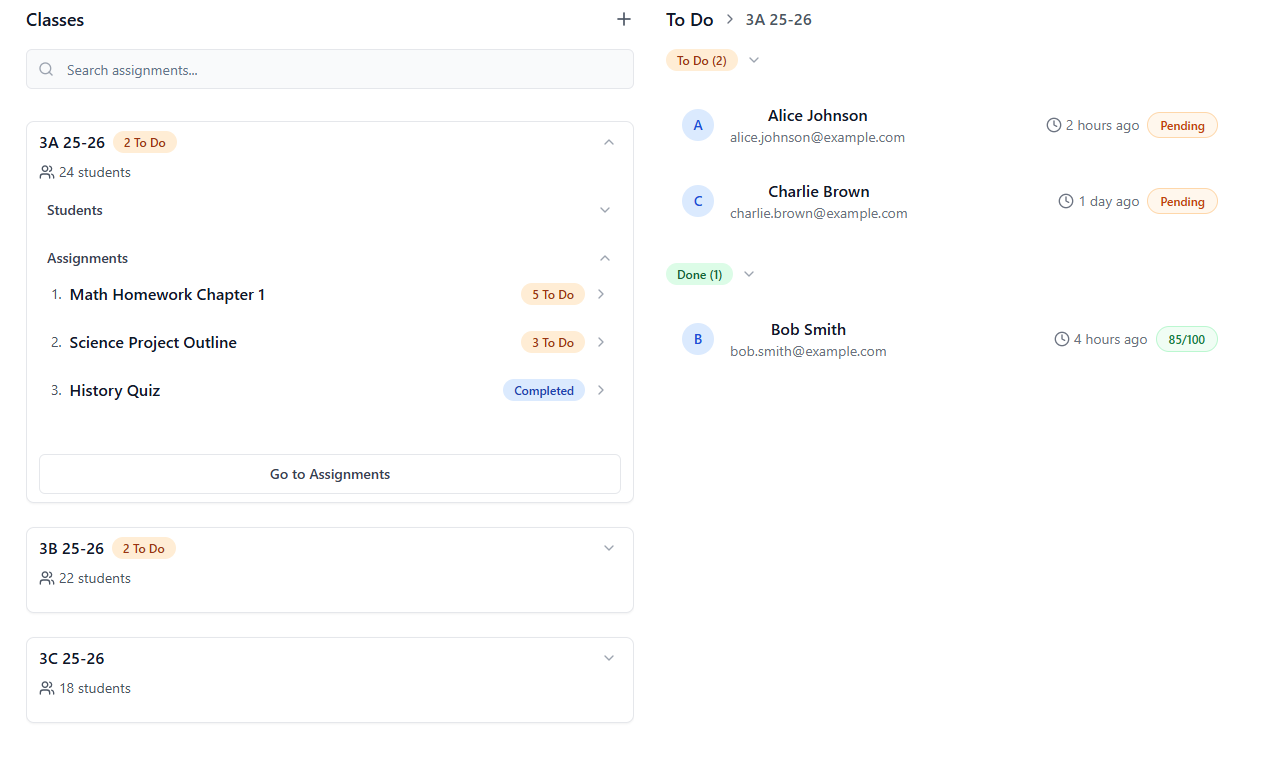
Task: Click the 85/100 score badge for Bob Smith
Action: click(x=1186, y=338)
